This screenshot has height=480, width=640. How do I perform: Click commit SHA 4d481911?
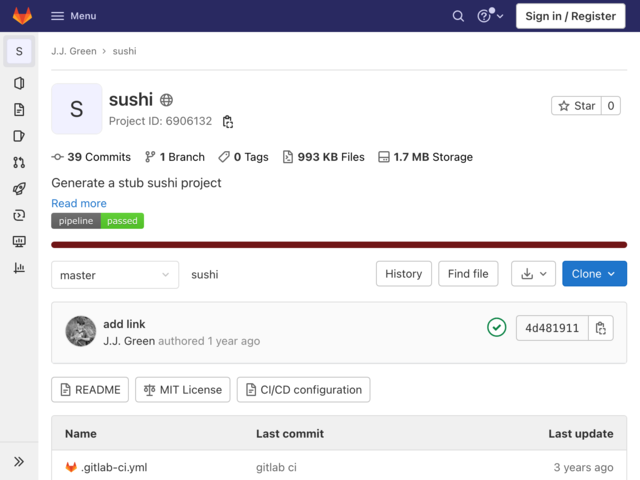point(552,328)
